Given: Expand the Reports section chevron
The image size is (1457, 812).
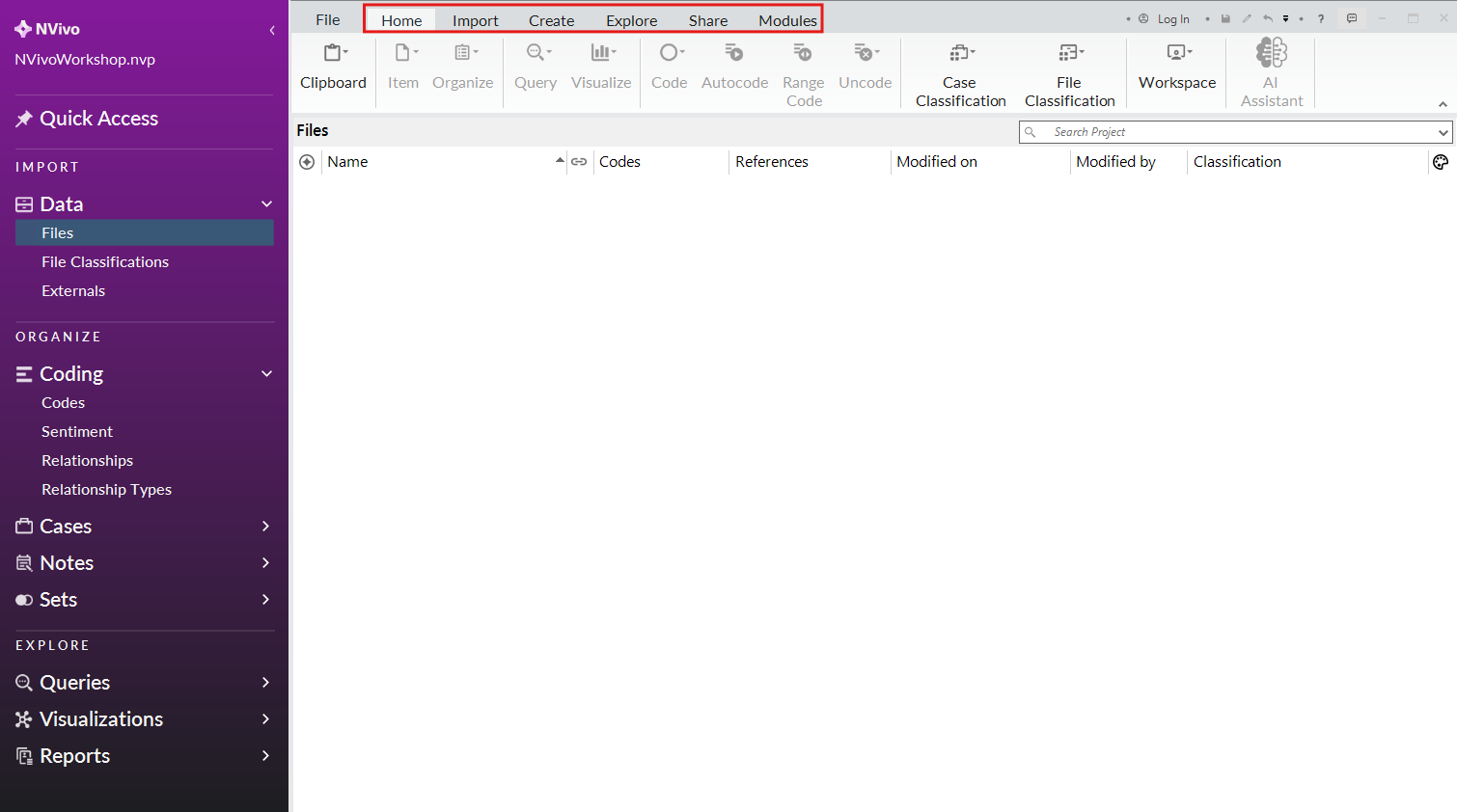Looking at the screenshot, I should pos(266,755).
